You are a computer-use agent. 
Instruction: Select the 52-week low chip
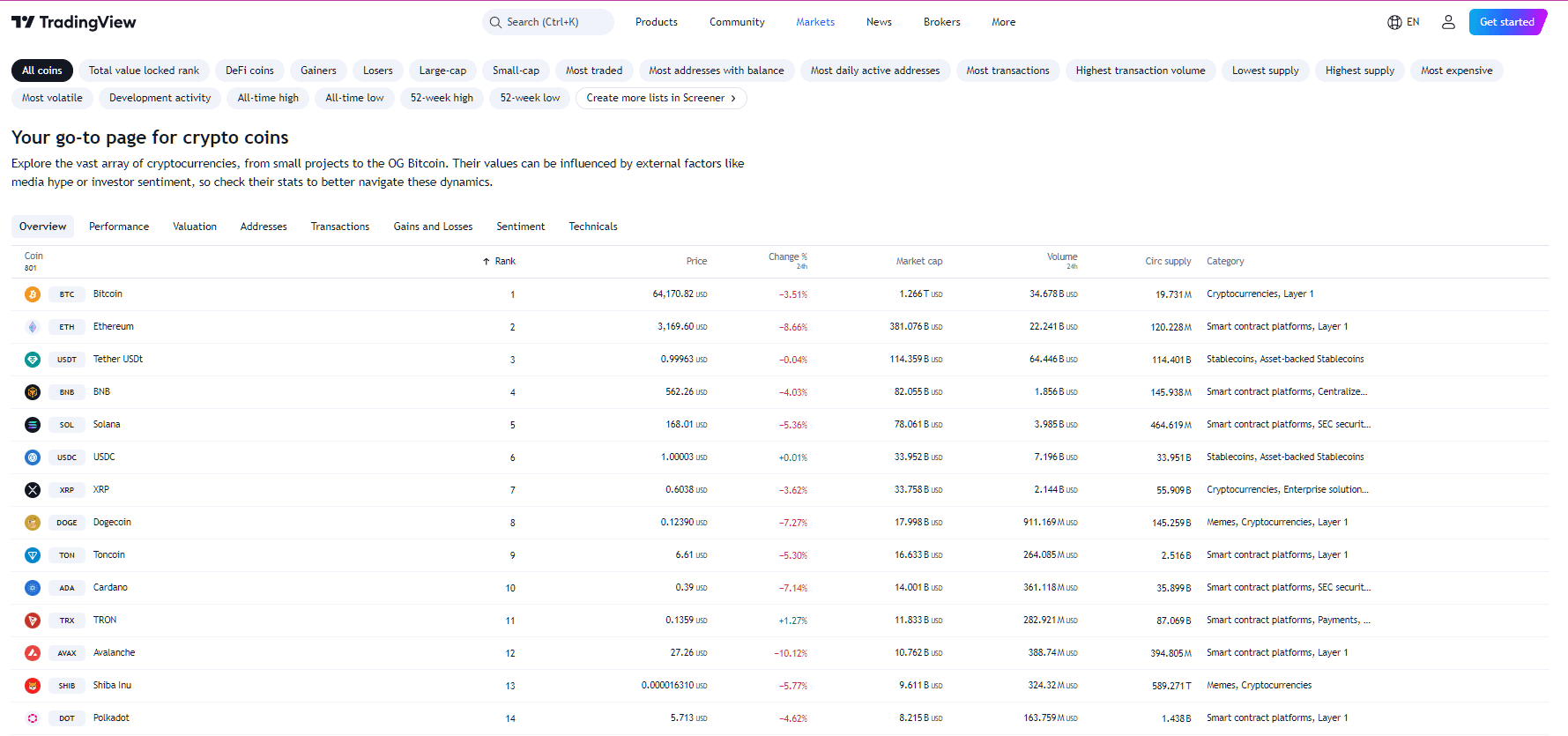[530, 98]
